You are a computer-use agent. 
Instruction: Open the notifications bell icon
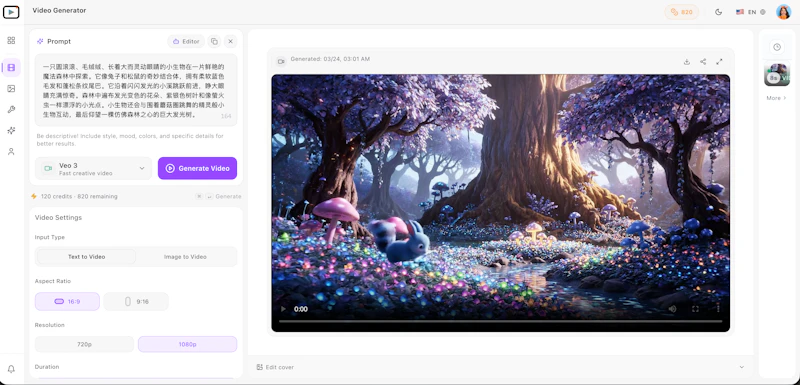pyautogui.click(x=11, y=369)
